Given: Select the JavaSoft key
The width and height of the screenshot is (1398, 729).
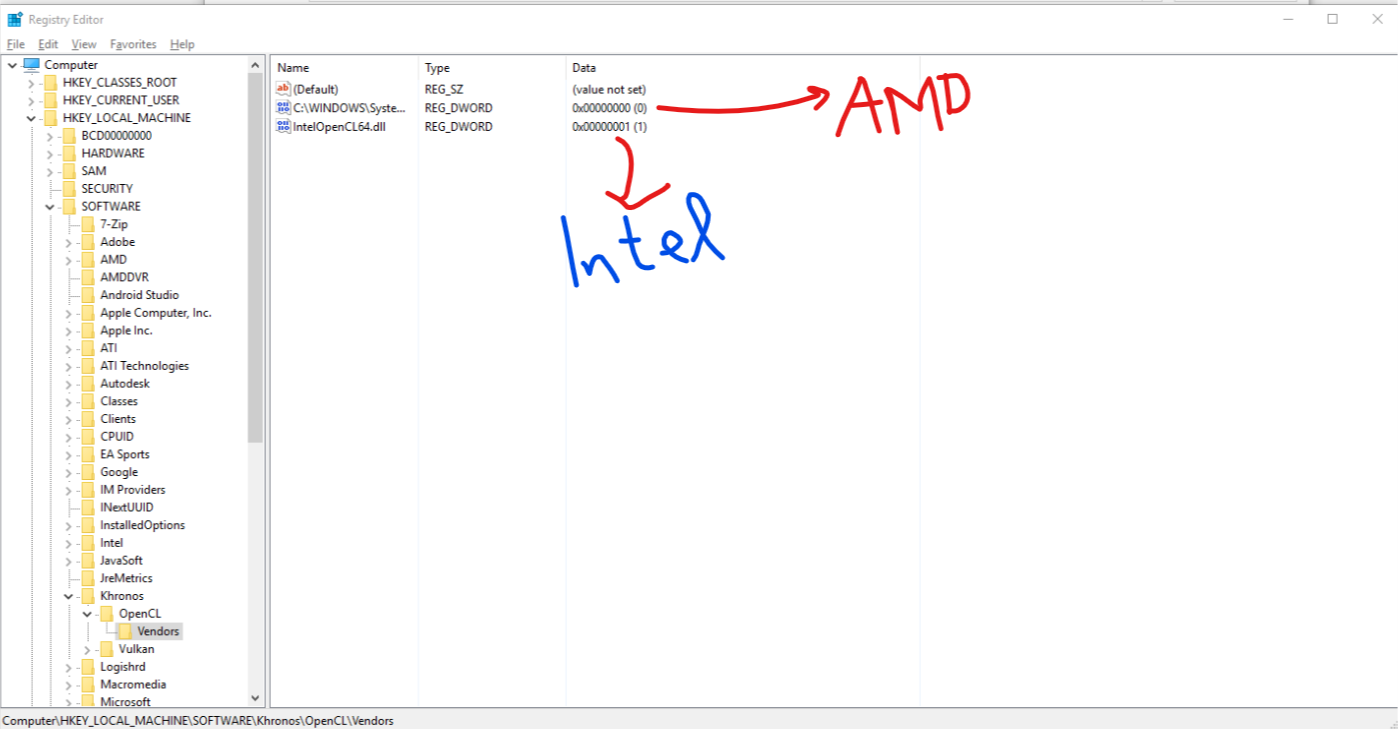Looking at the screenshot, I should (x=121, y=560).
